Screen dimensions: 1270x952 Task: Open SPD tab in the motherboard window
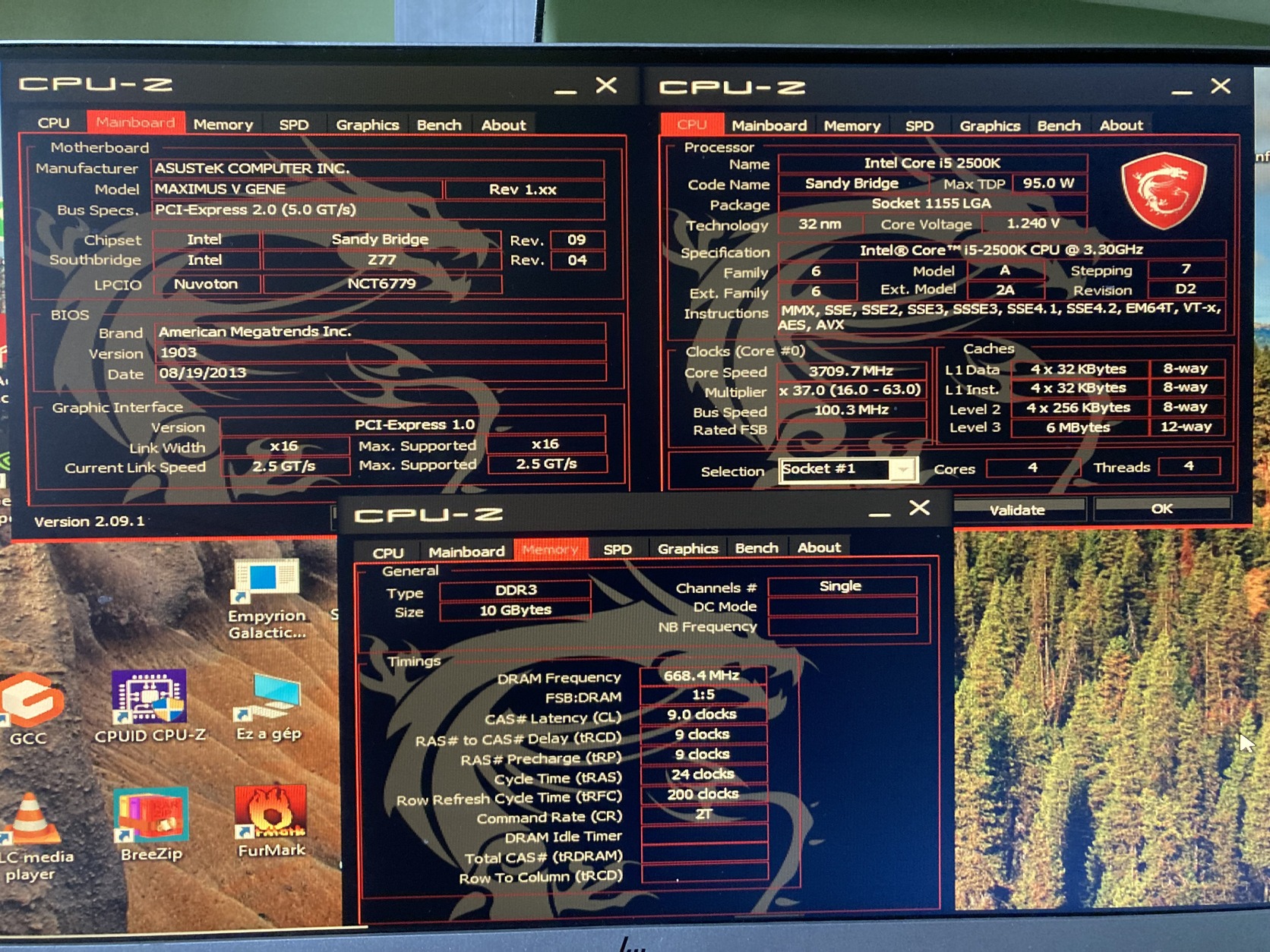coord(293,125)
